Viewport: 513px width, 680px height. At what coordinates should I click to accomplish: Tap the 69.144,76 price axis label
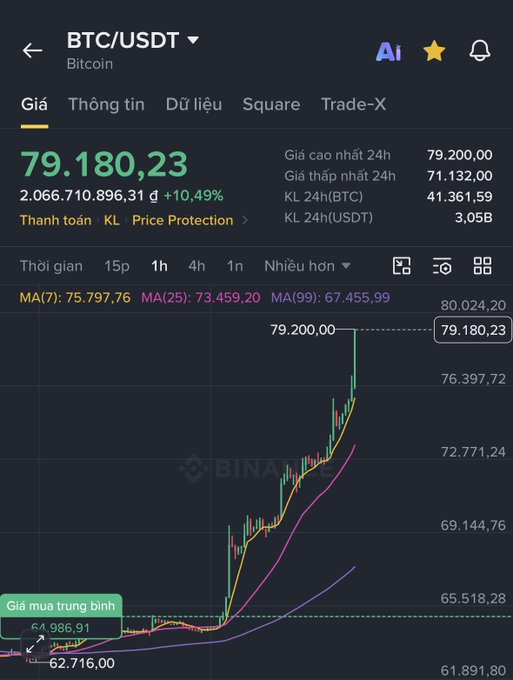473,525
